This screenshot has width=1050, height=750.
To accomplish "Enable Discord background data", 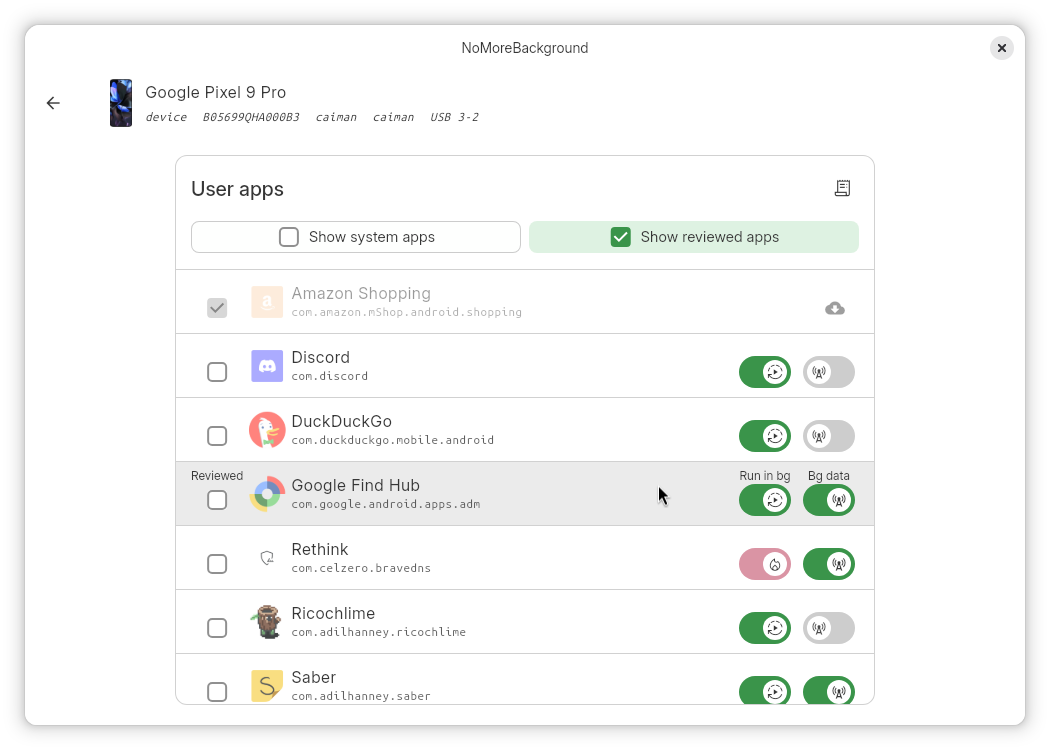I will 829,372.
